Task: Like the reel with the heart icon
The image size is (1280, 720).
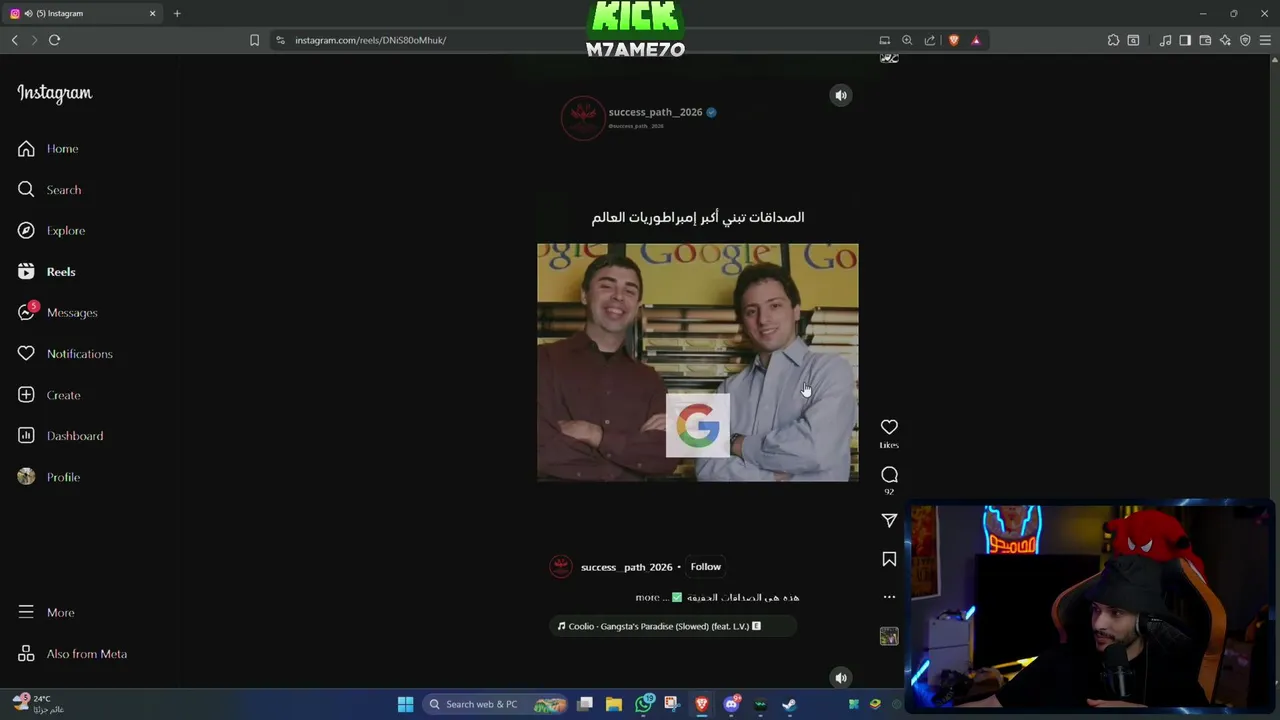Action: (889, 427)
